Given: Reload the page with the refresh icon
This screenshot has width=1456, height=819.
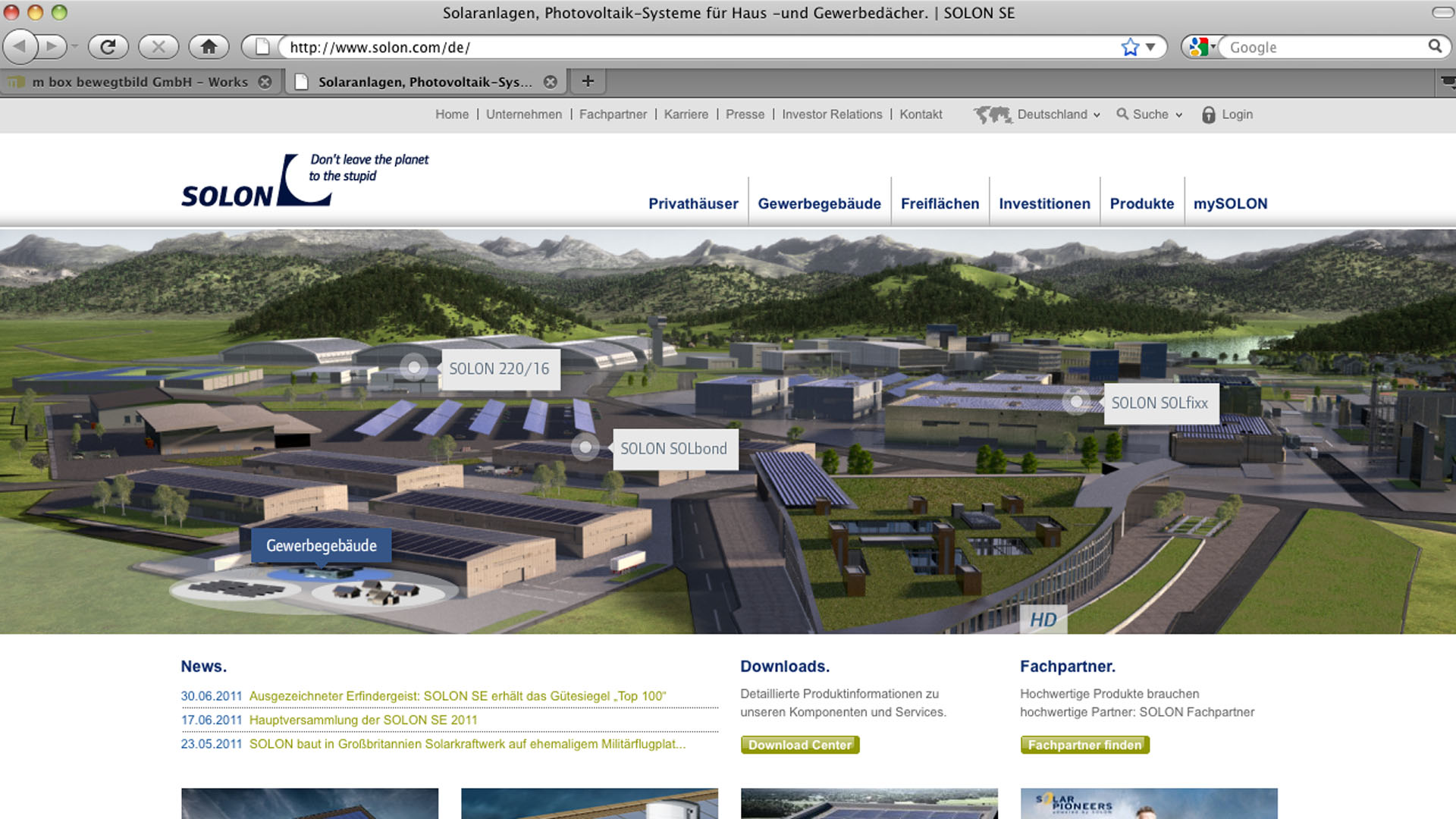Looking at the screenshot, I should [x=108, y=47].
